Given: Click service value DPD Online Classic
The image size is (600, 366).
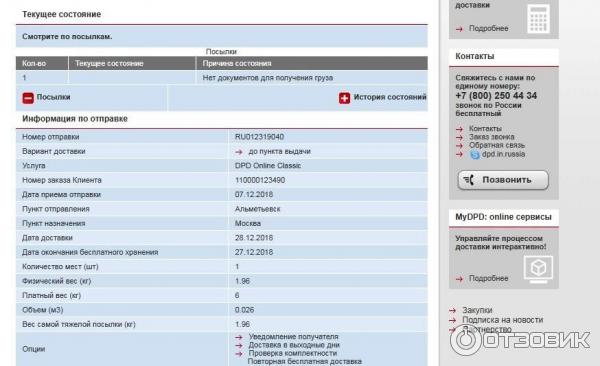Looking at the screenshot, I should click(x=268, y=166).
